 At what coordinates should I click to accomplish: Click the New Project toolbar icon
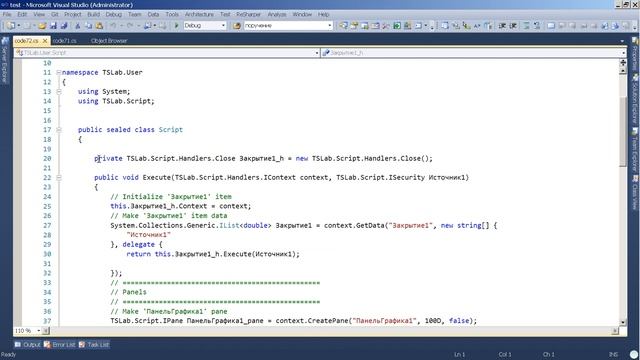11,25
